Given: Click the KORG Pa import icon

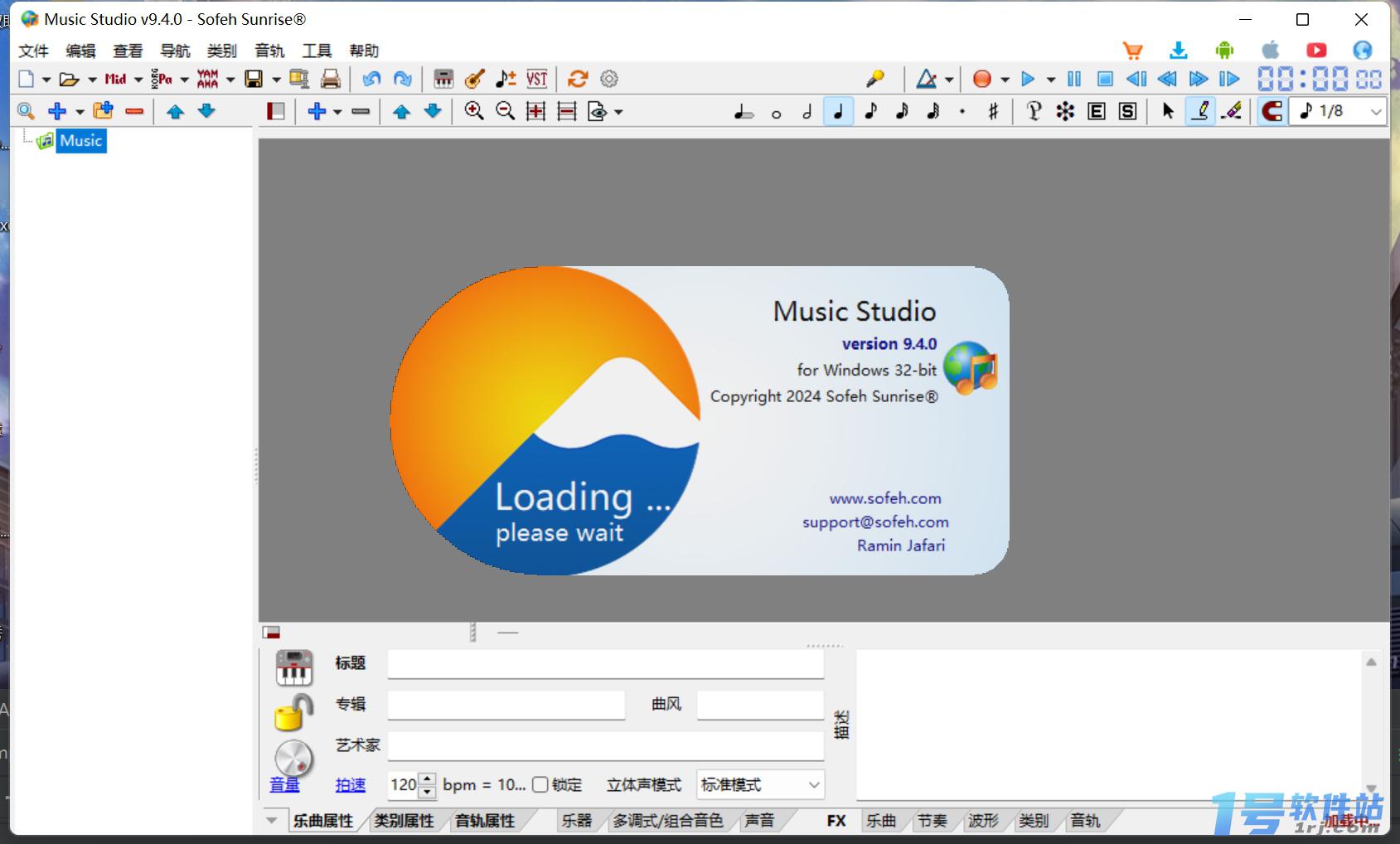Looking at the screenshot, I should (162, 79).
